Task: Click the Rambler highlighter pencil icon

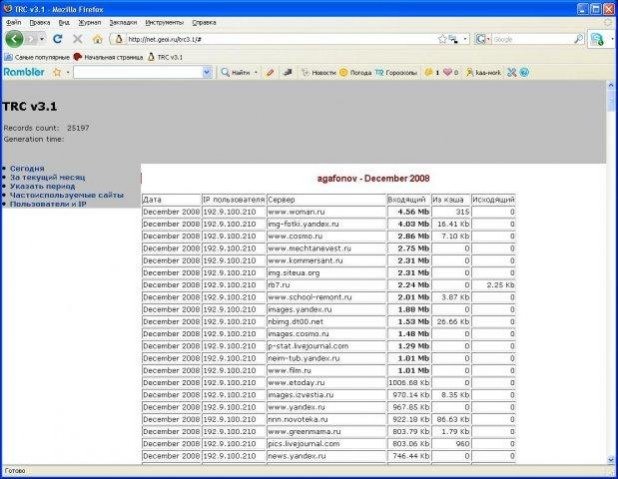Action: 270,73
